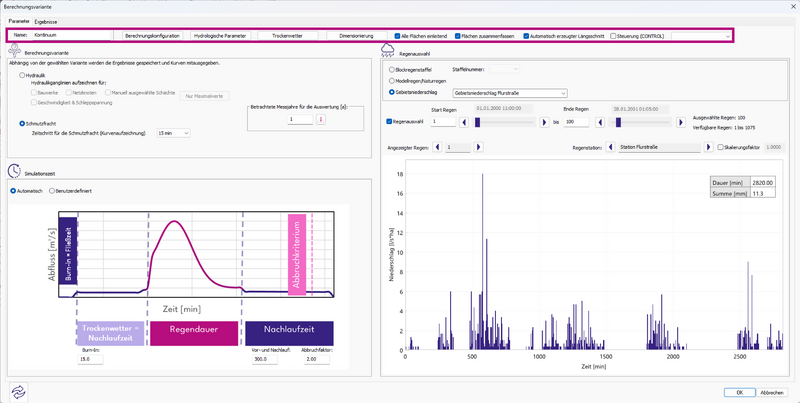Switch to the Ergebnisse tab
Screen dimensions: 800x403
pyautogui.click(x=46, y=22)
